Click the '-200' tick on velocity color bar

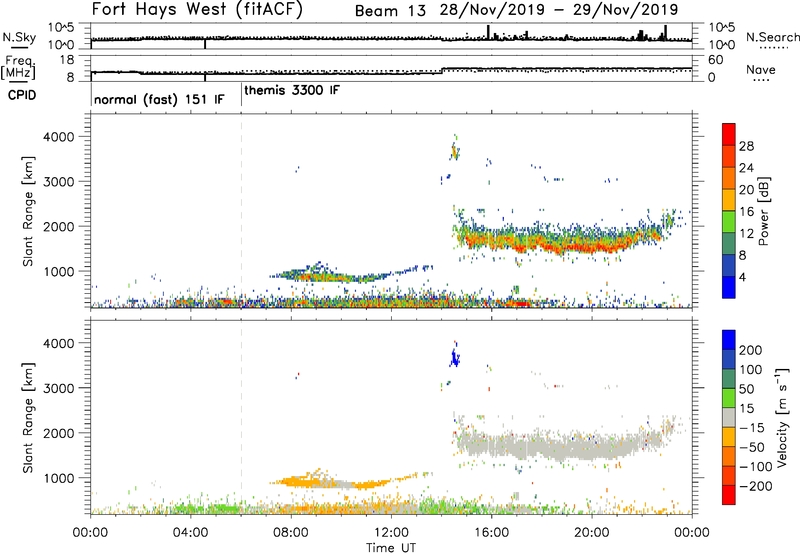point(756,486)
